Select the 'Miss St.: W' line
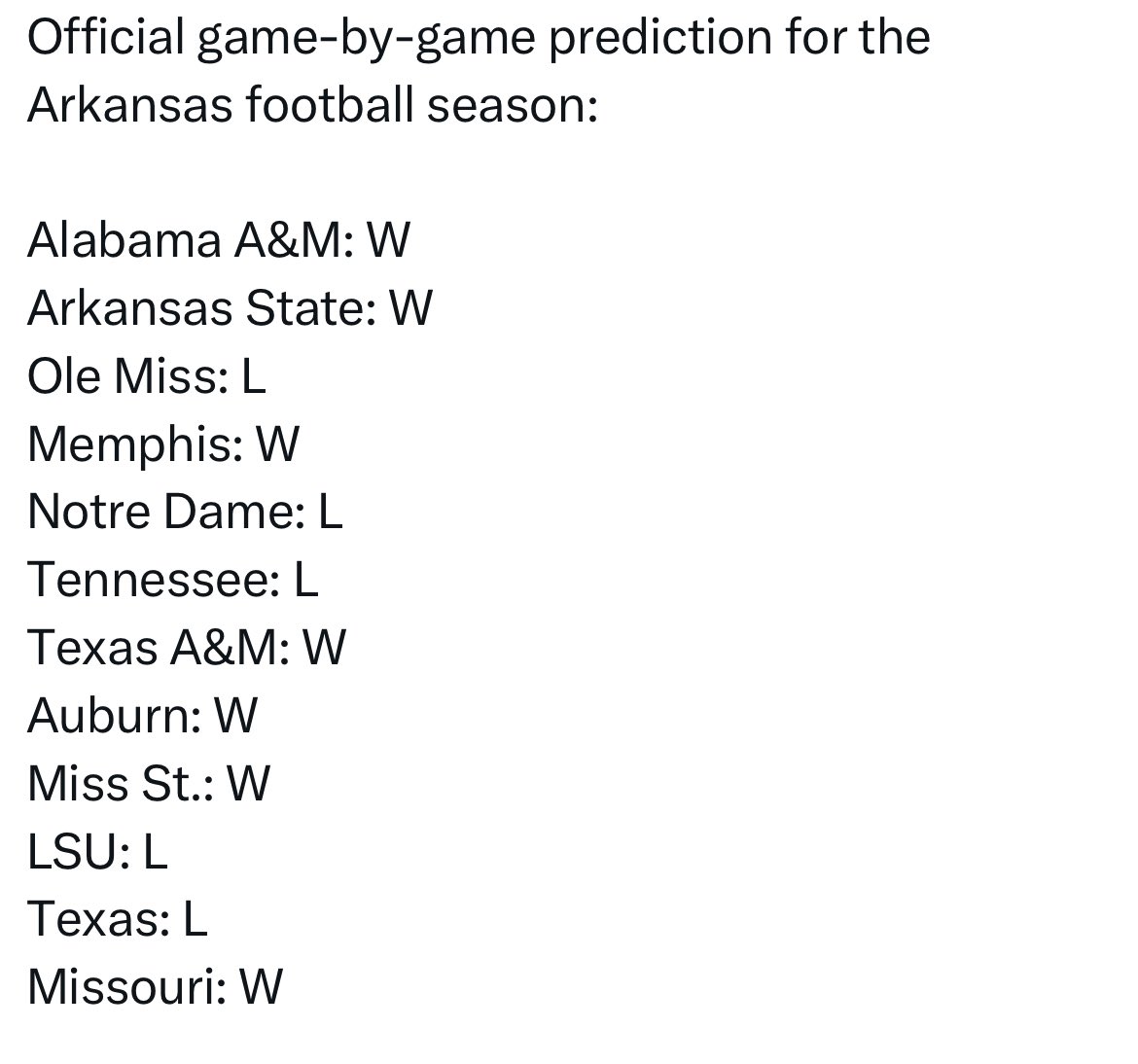Image resolution: width=1138 pixels, height=1064 pixels. [149, 784]
